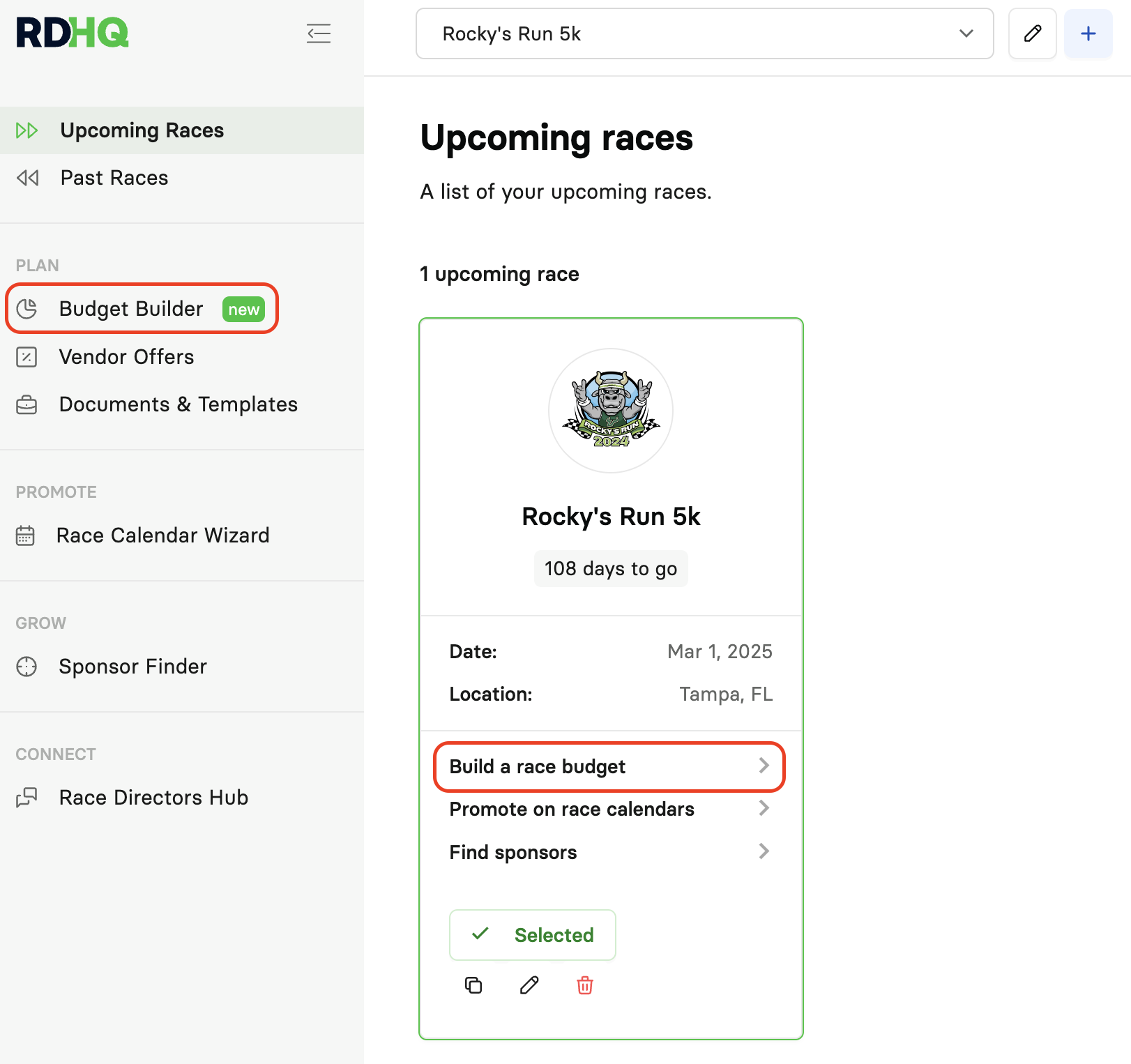Click the RDHQ logo

pyautogui.click(x=73, y=33)
